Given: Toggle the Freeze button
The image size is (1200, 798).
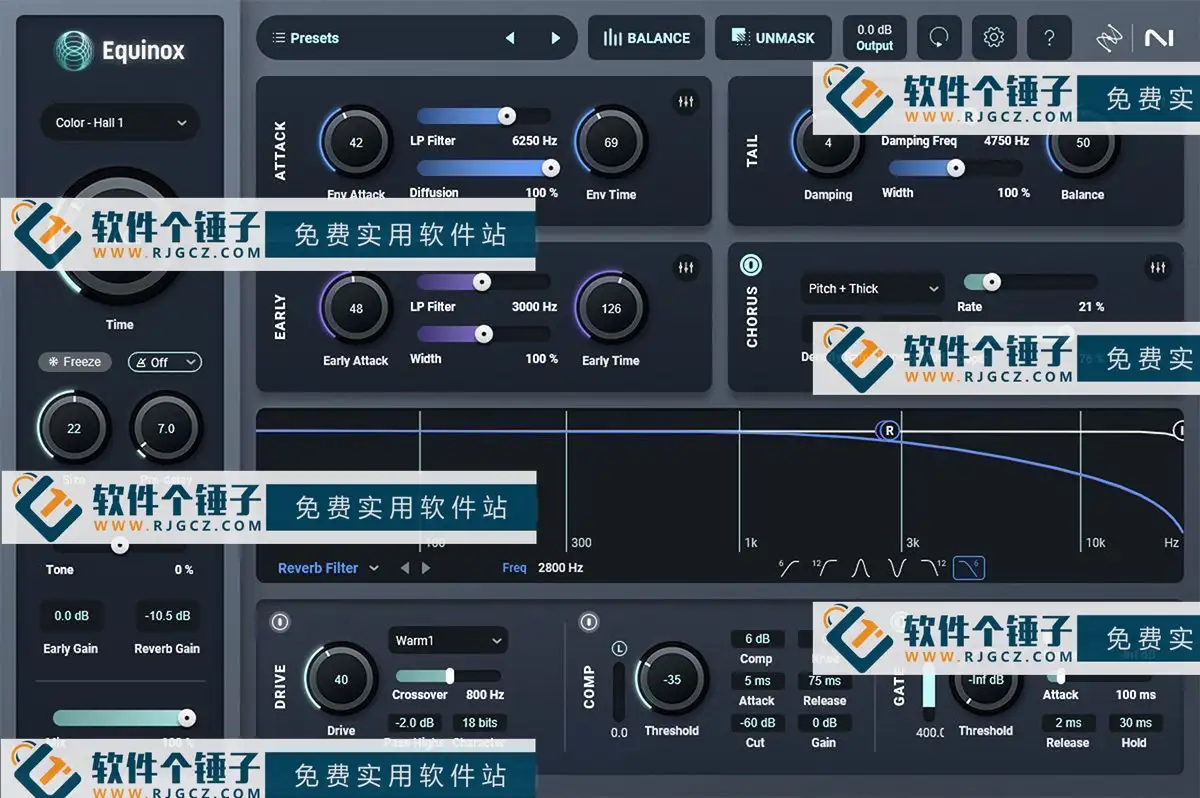Looking at the screenshot, I should pyautogui.click(x=75, y=362).
